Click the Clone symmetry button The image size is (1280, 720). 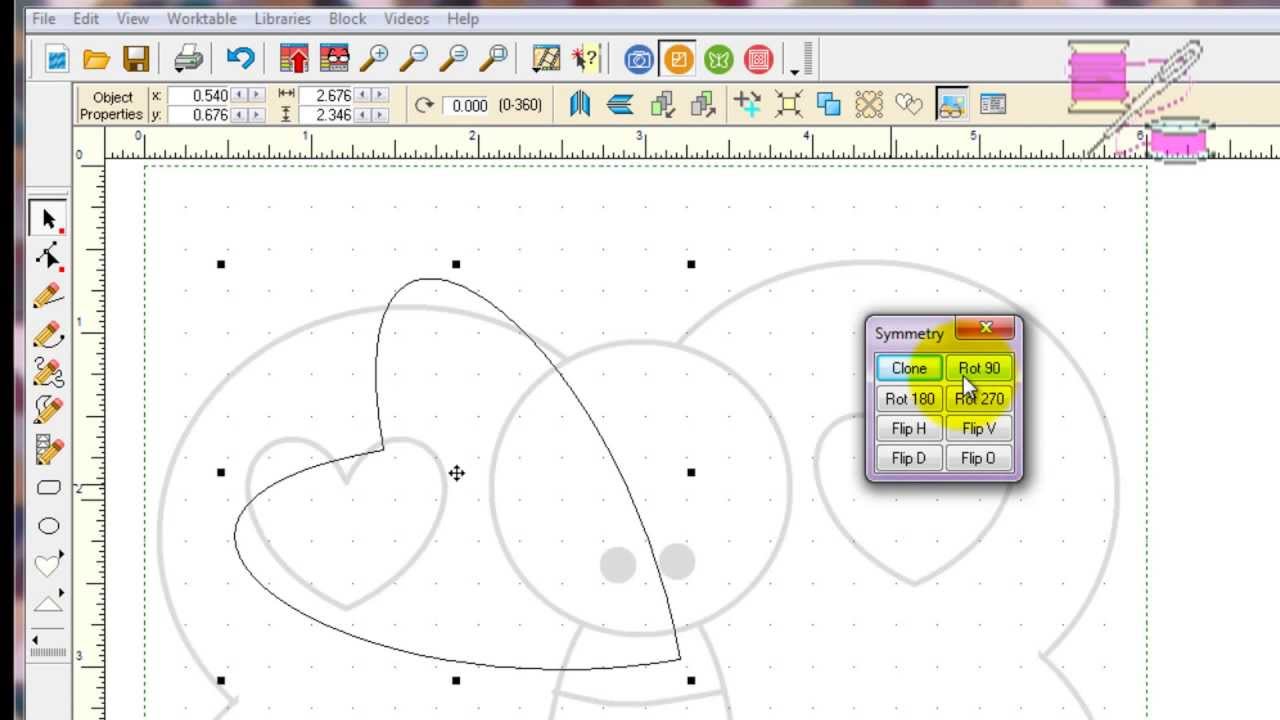coord(909,368)
